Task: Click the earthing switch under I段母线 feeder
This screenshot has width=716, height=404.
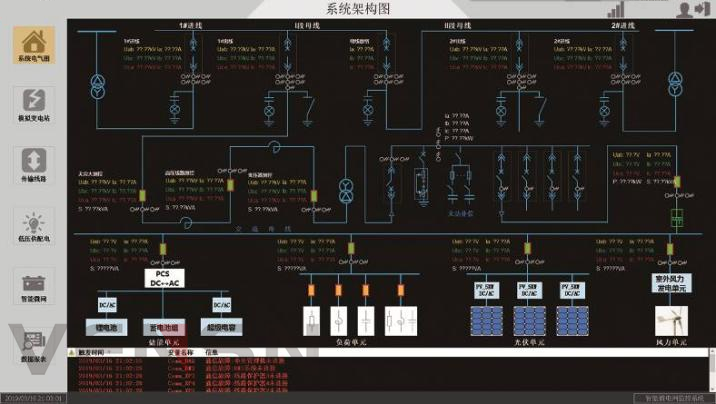Action: tap(308, 110)
